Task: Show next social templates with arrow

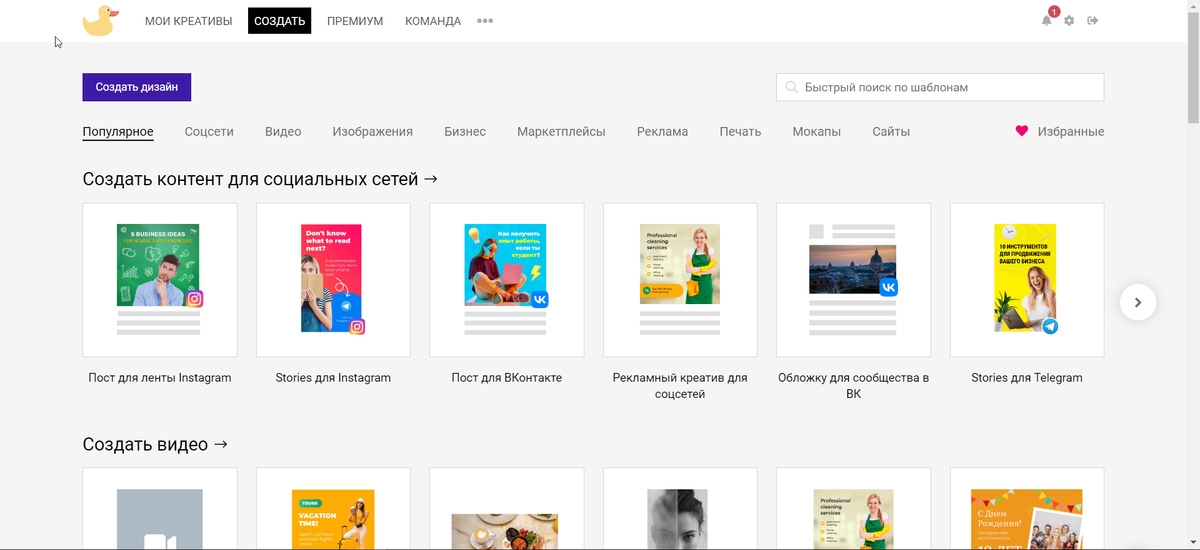Action: pos(1138,302)
